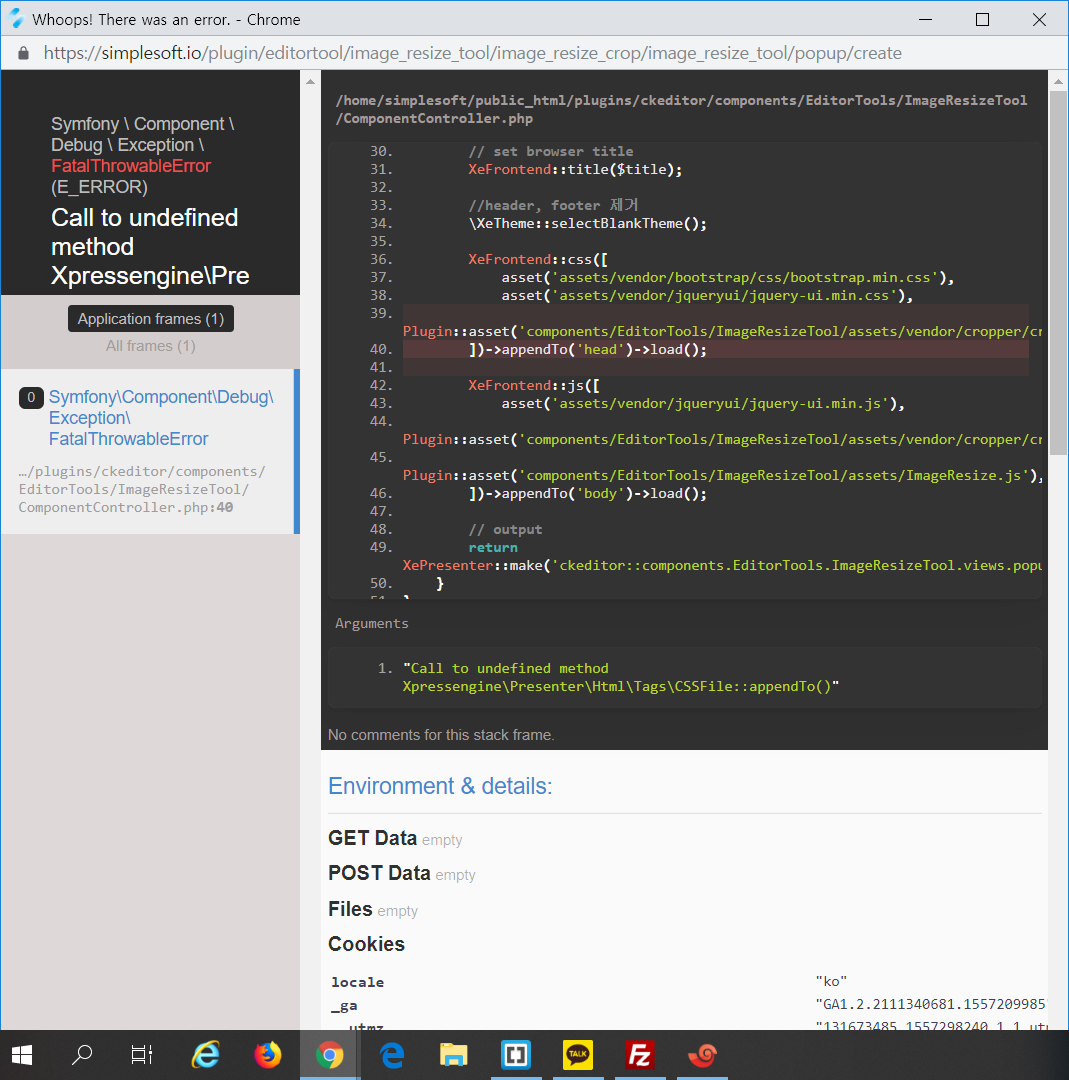
Task: Open File Explorer from taskbar
Action: (454, 1055)
